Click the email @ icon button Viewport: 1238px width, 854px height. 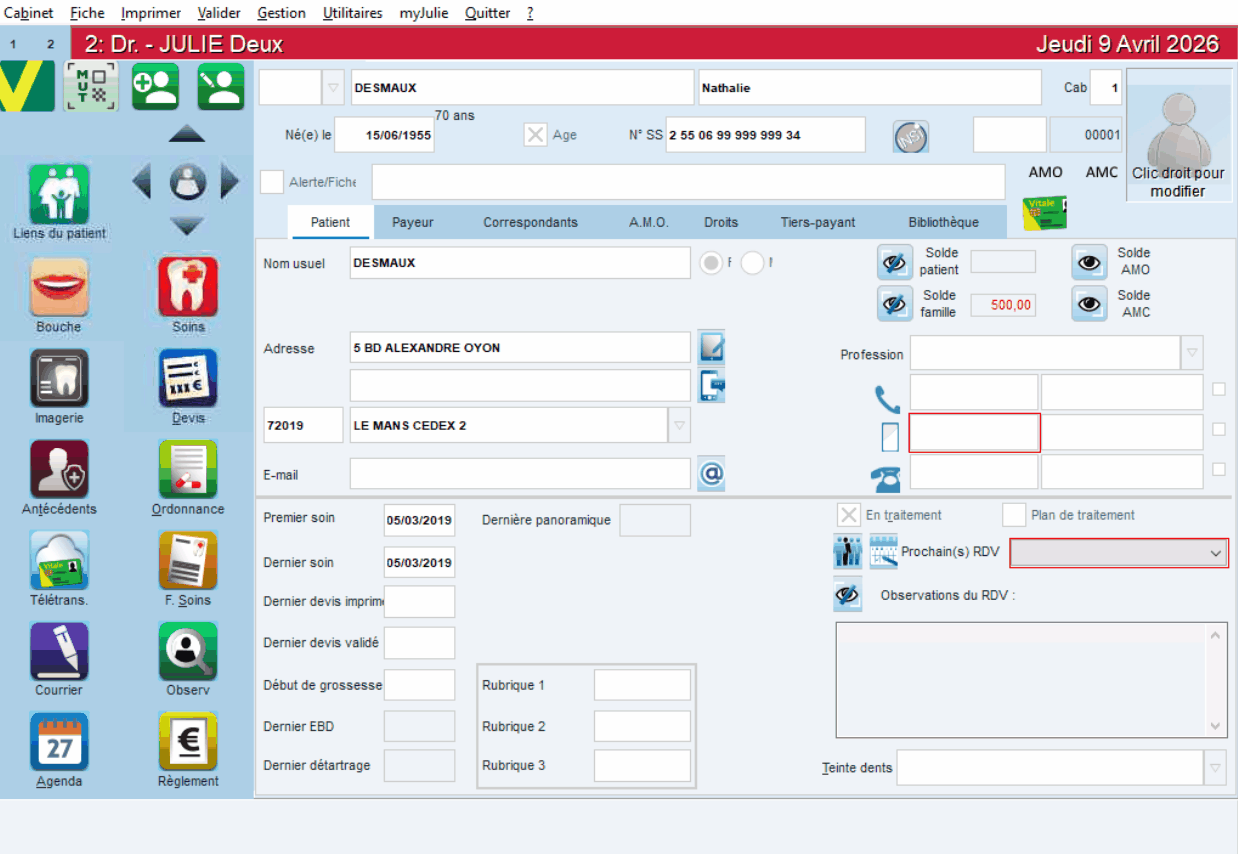(711, 473)
